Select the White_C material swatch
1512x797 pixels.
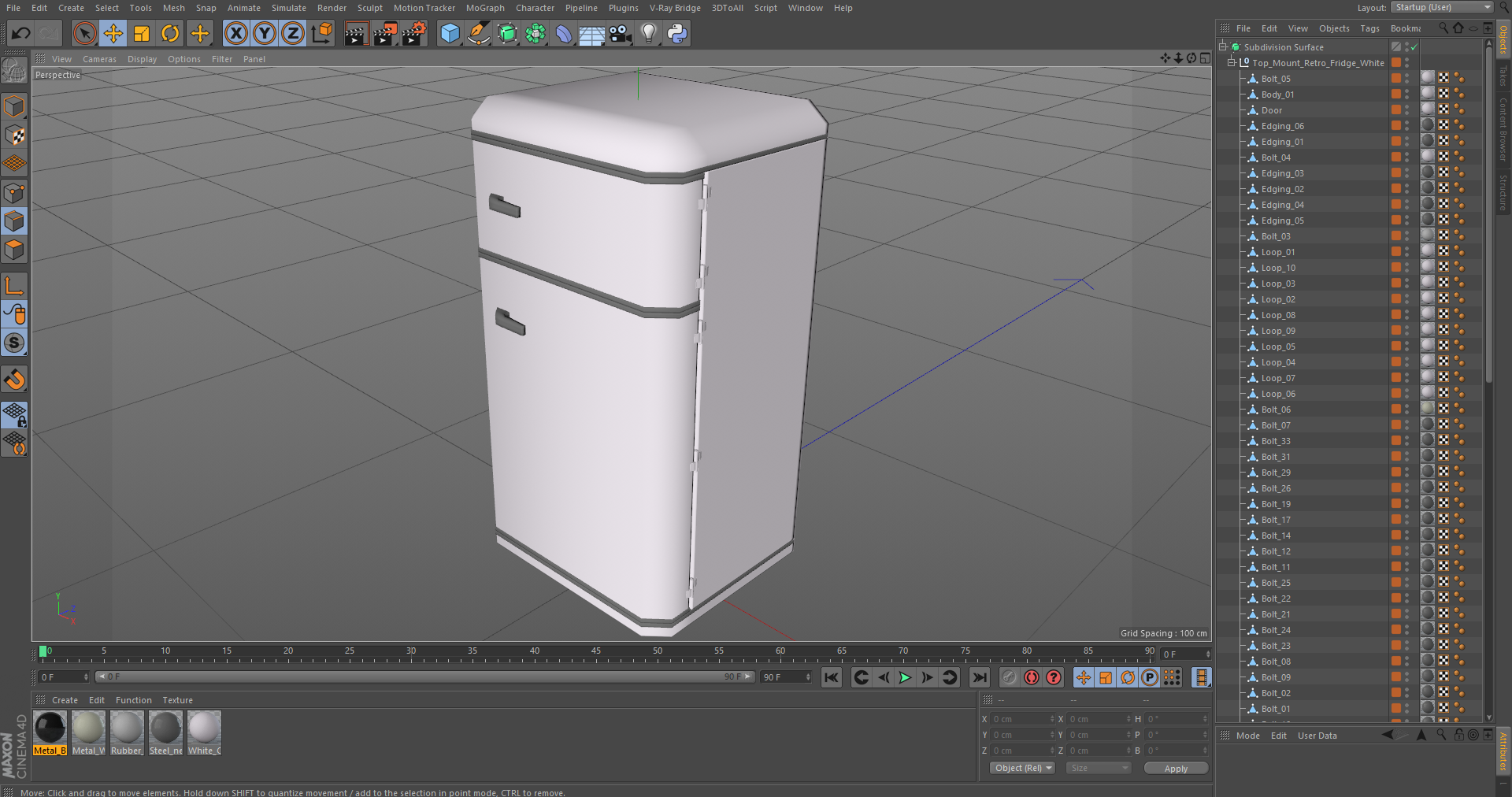[x=204, y=732]
